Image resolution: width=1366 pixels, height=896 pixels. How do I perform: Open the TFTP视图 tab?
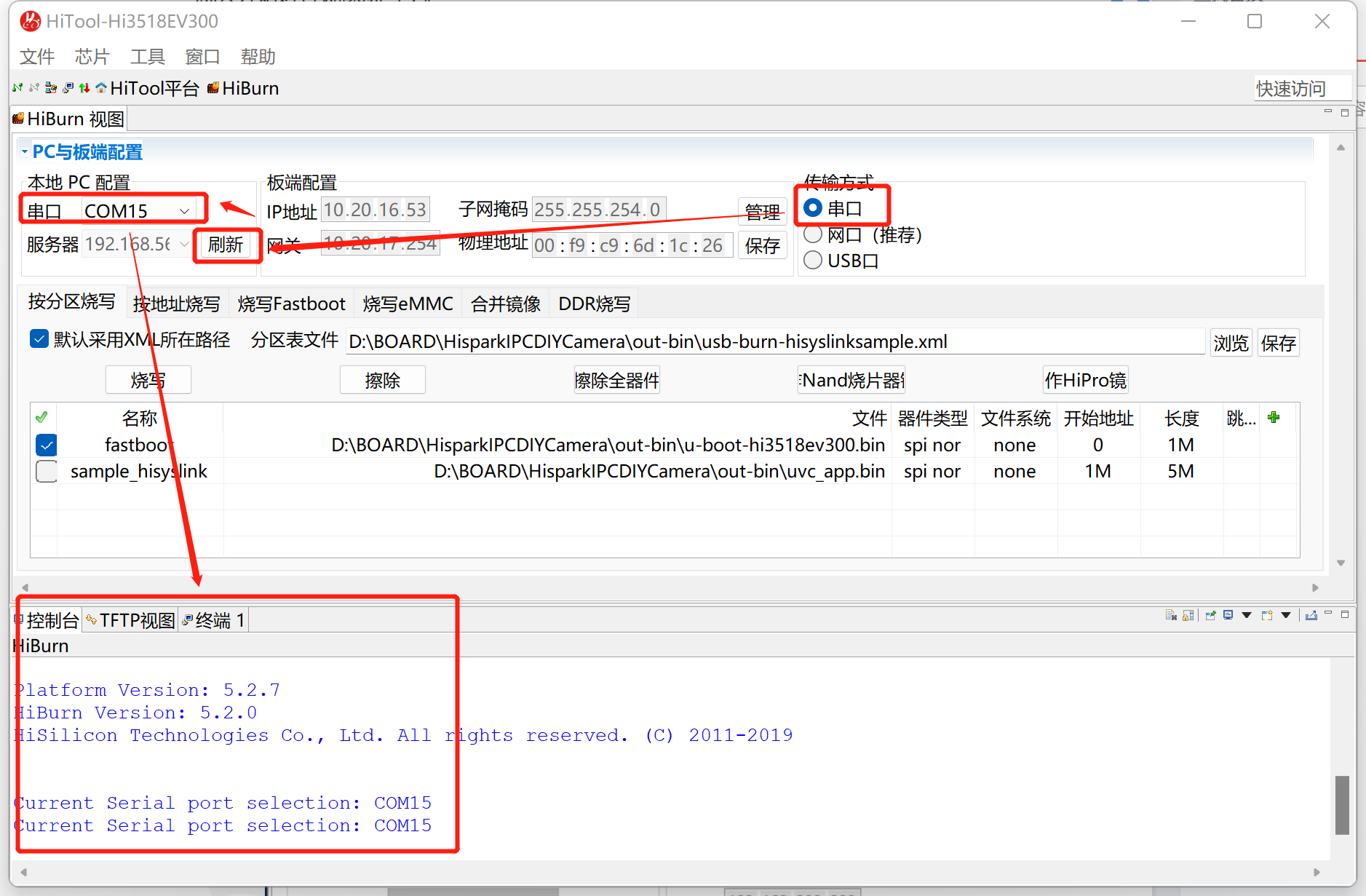point(131,620)
